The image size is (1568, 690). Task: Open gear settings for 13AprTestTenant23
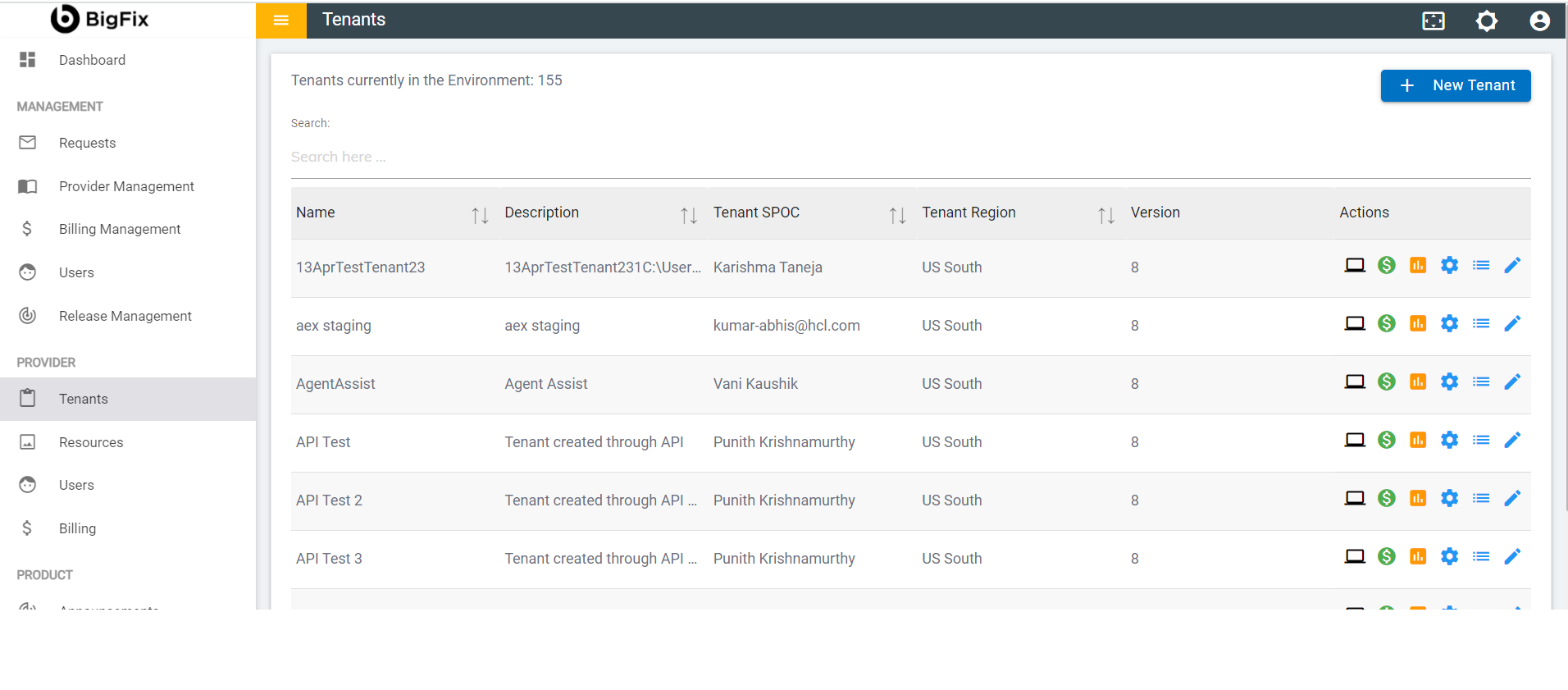(x=1450, y=265)
